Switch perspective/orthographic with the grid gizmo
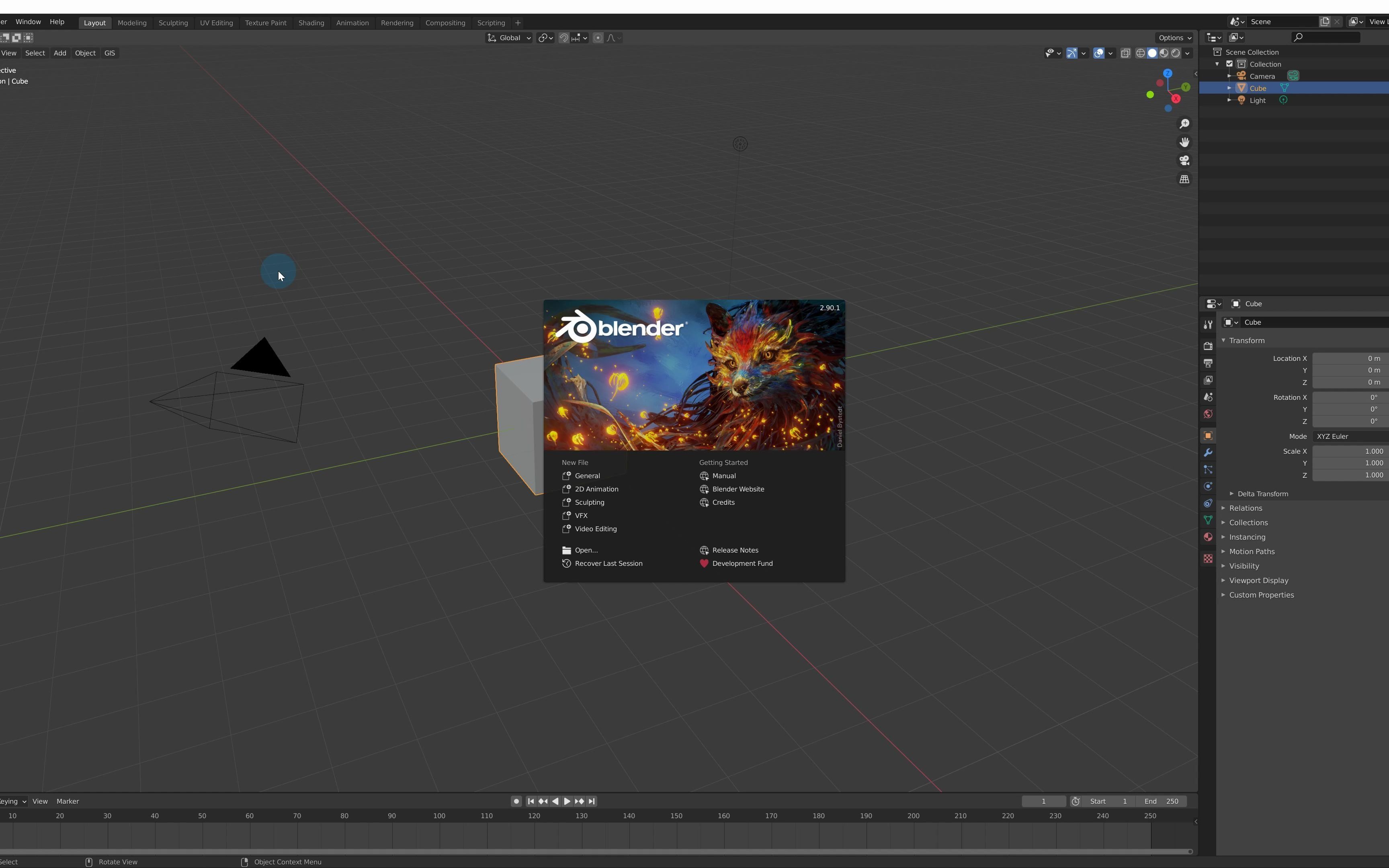 click(1184, 180)
